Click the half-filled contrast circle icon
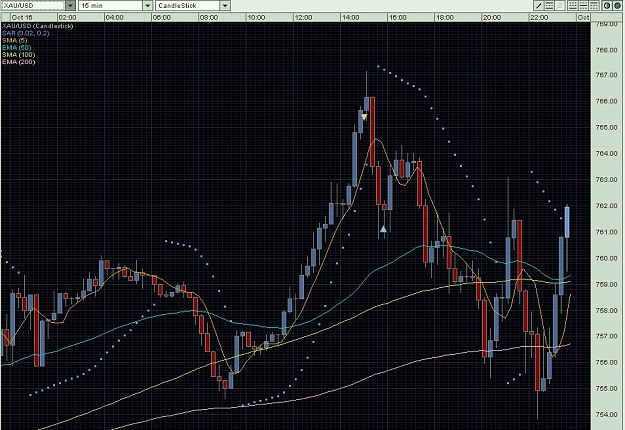 (607, 6)
